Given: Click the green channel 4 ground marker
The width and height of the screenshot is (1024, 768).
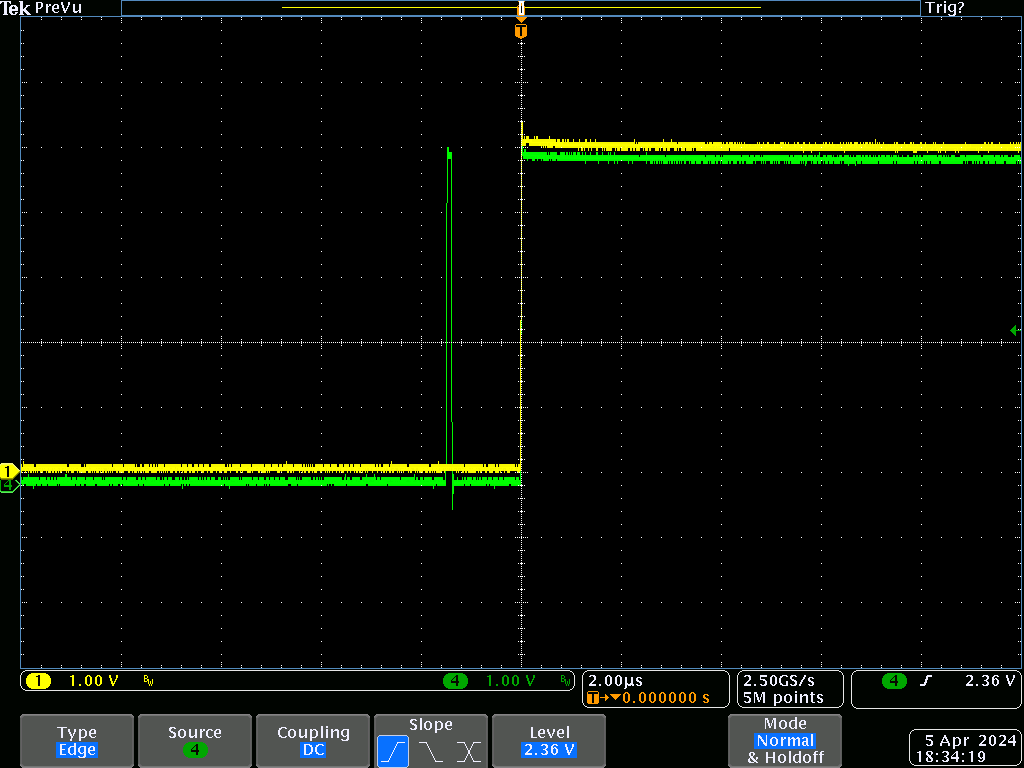Looking at the screenshot, I should tap(9, 485).
